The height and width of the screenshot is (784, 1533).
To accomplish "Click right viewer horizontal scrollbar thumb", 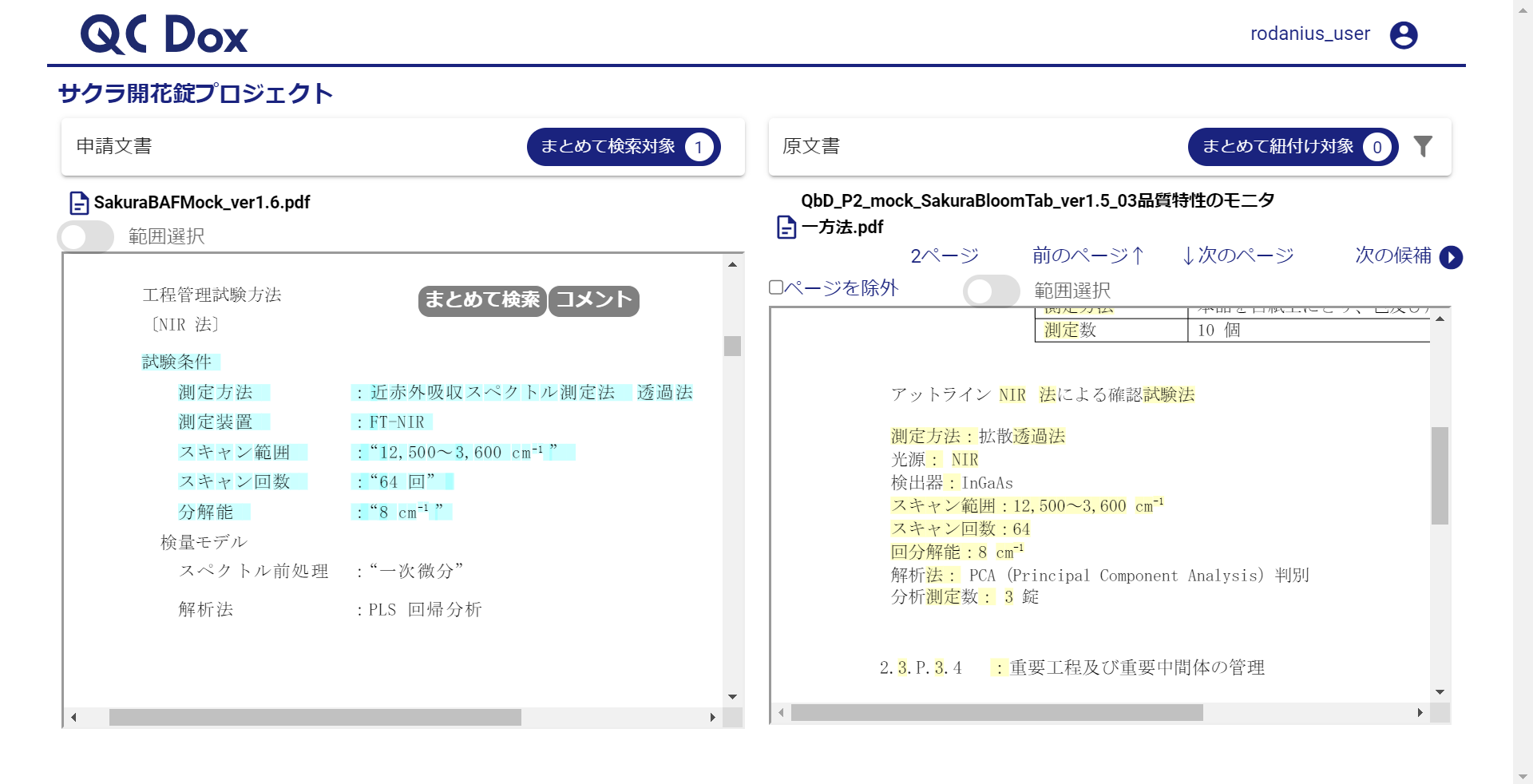I will pos(997,712).
